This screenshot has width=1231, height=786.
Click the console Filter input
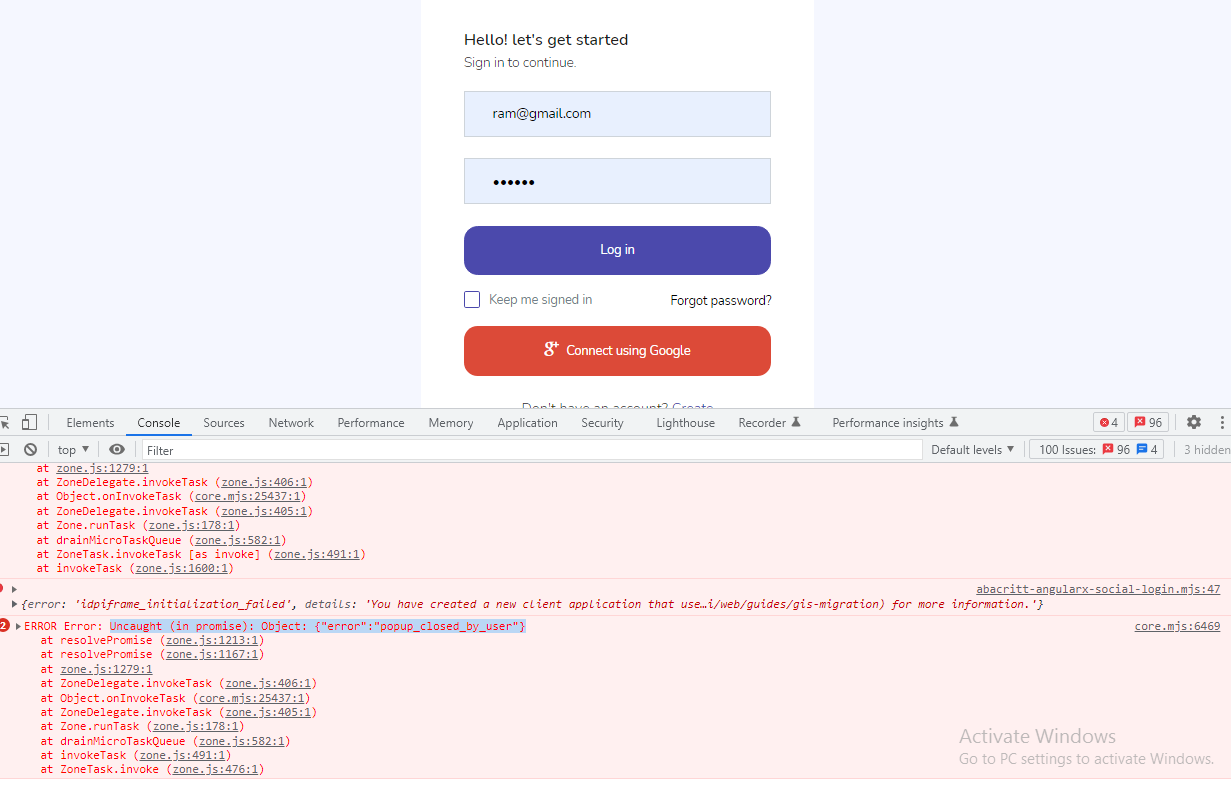coord(532,450)
